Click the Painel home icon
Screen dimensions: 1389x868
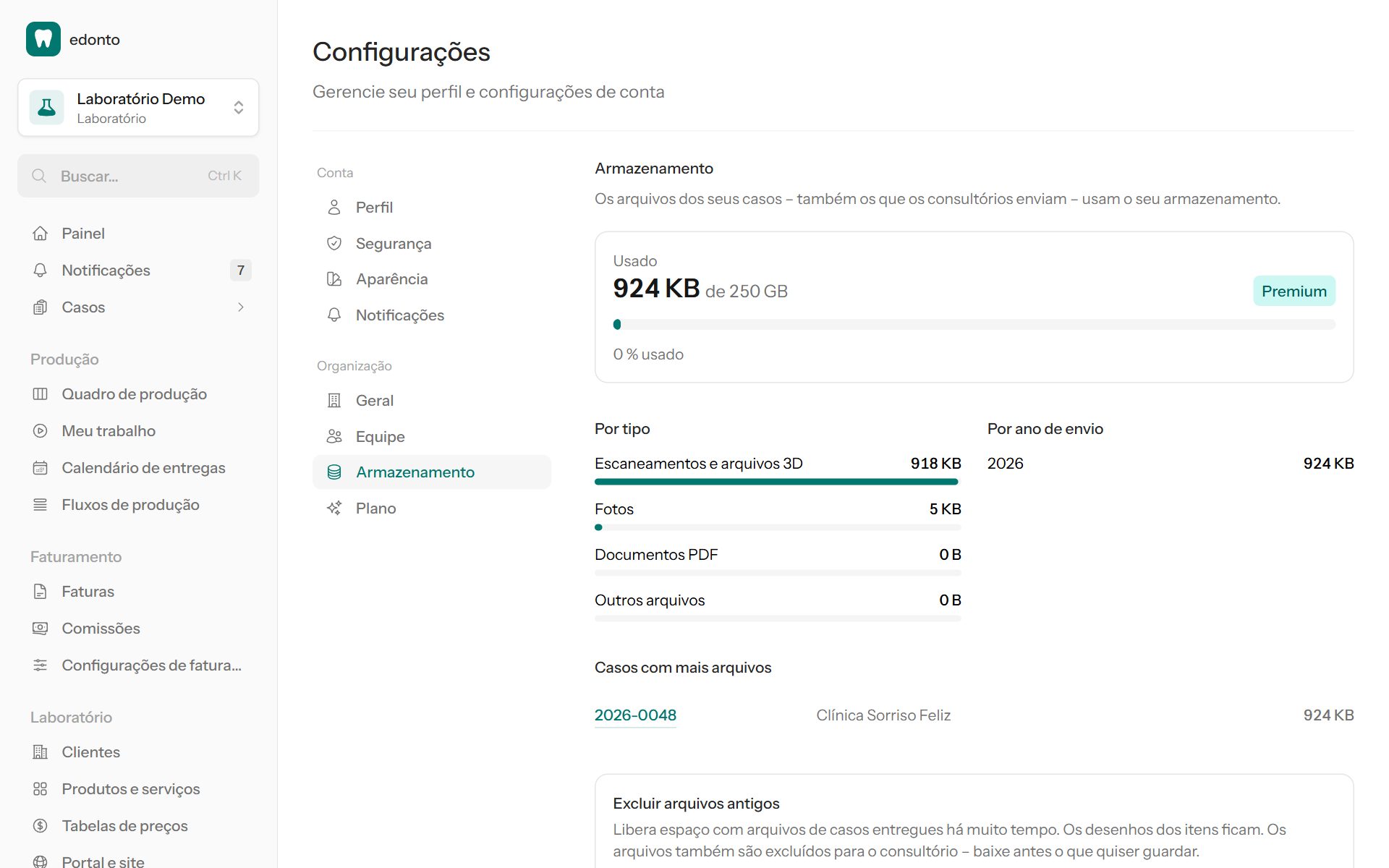41,234
